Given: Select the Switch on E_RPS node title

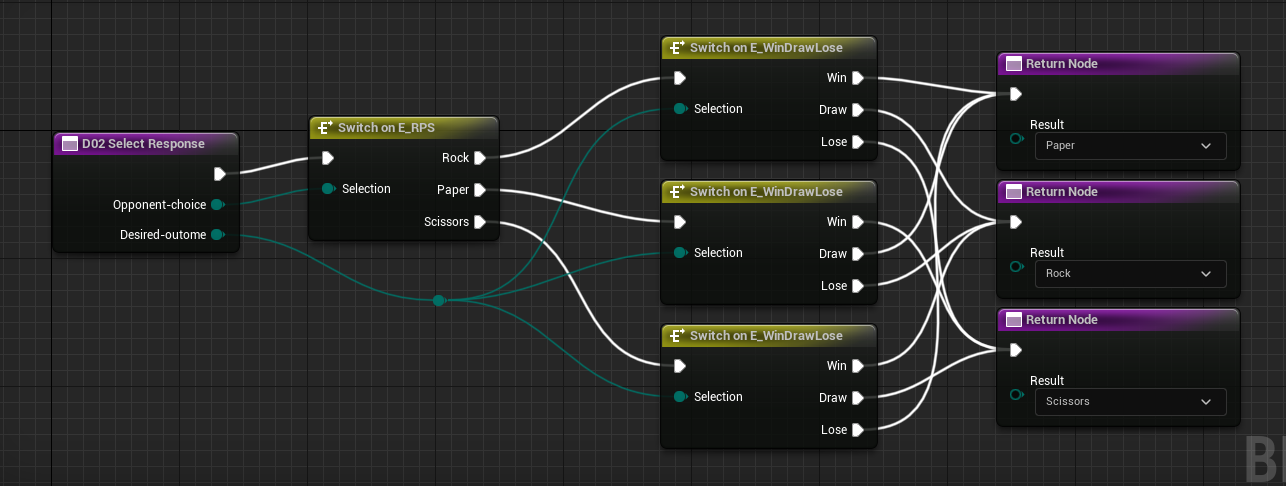Looking at the screenshot, I should [x=386, y=128].
